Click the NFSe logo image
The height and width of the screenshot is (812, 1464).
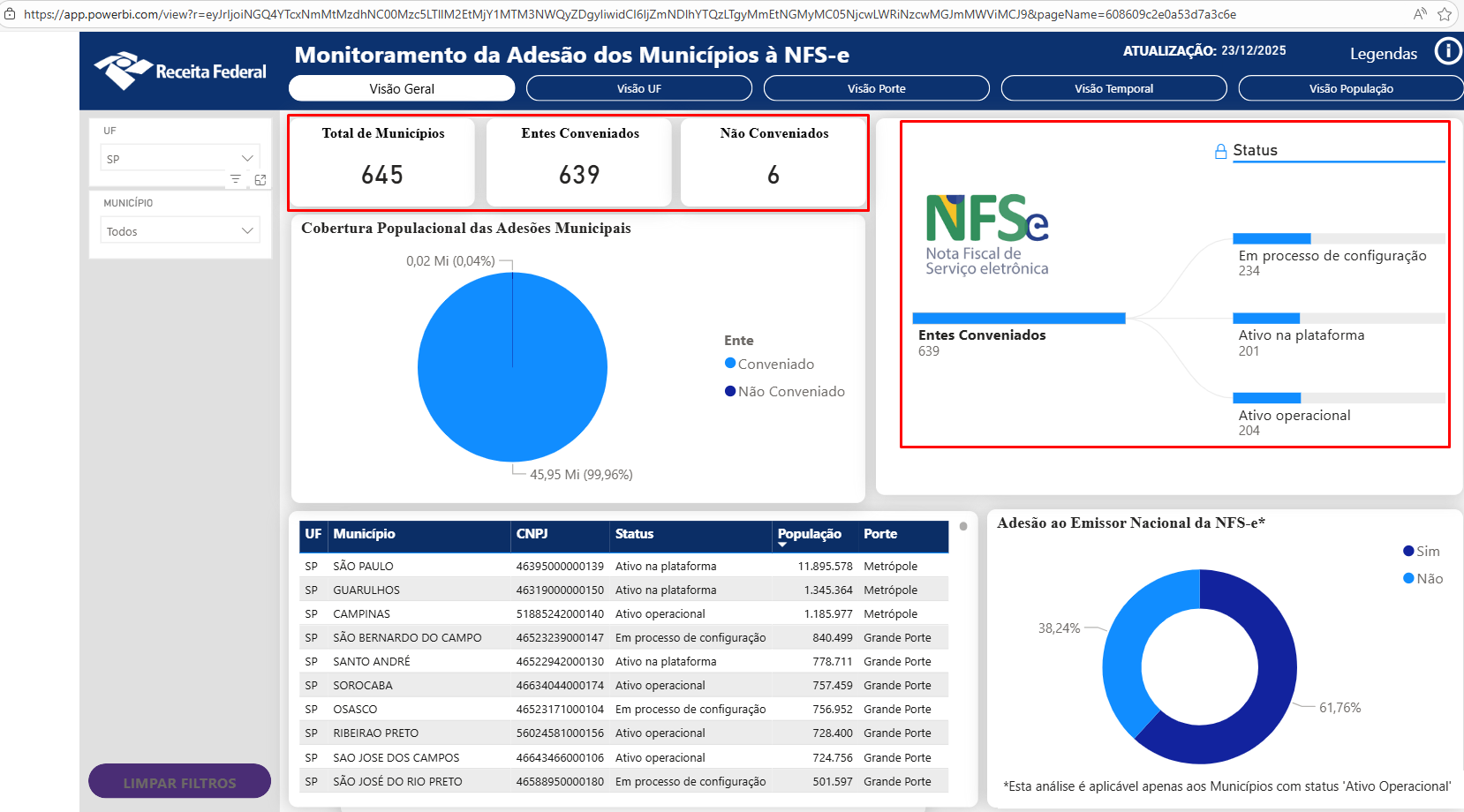(x=986, y=235)
